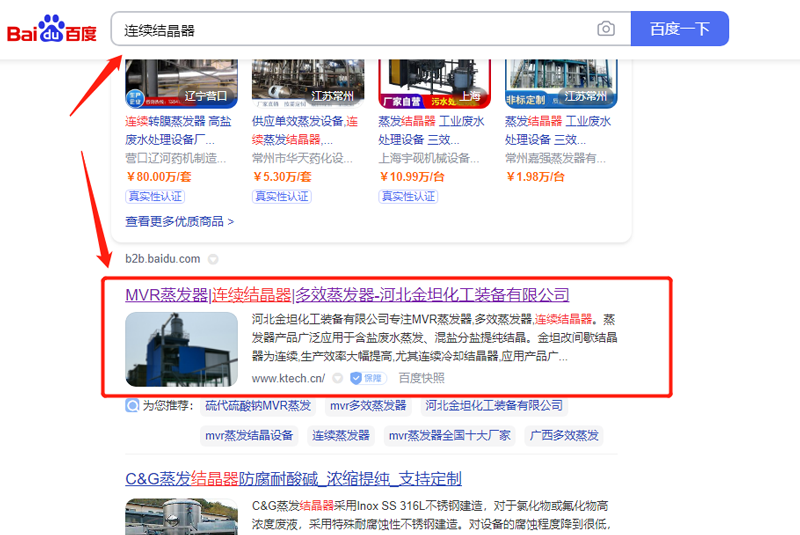800x535 pixels.
Task: Open the C&G蒸发结晶器 result title
Action: (x=293, y=479)
